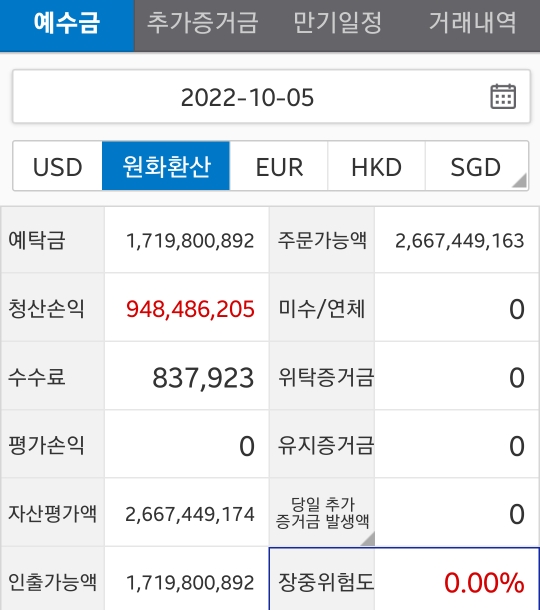
Task: Tap the 주문가능액 value 2,667,449,163
Action: coord(459,240)
